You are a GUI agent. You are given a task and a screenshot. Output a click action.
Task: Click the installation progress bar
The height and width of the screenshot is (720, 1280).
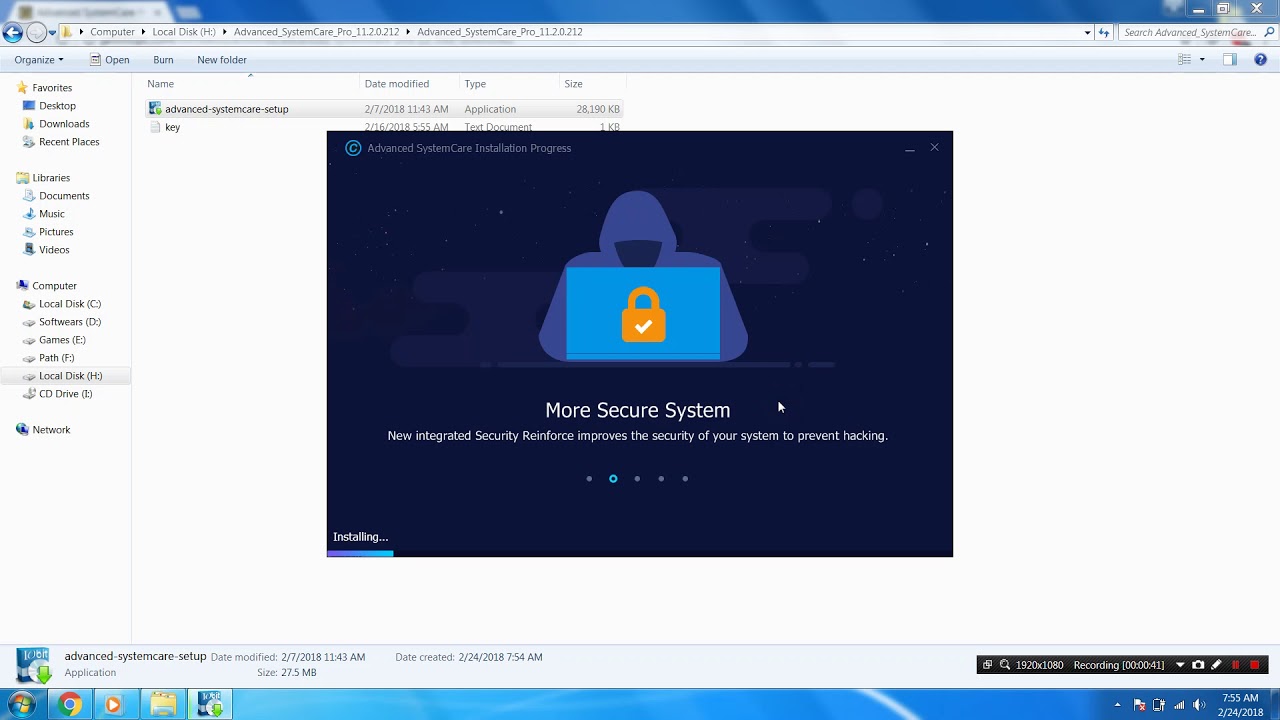pos(640,553)
